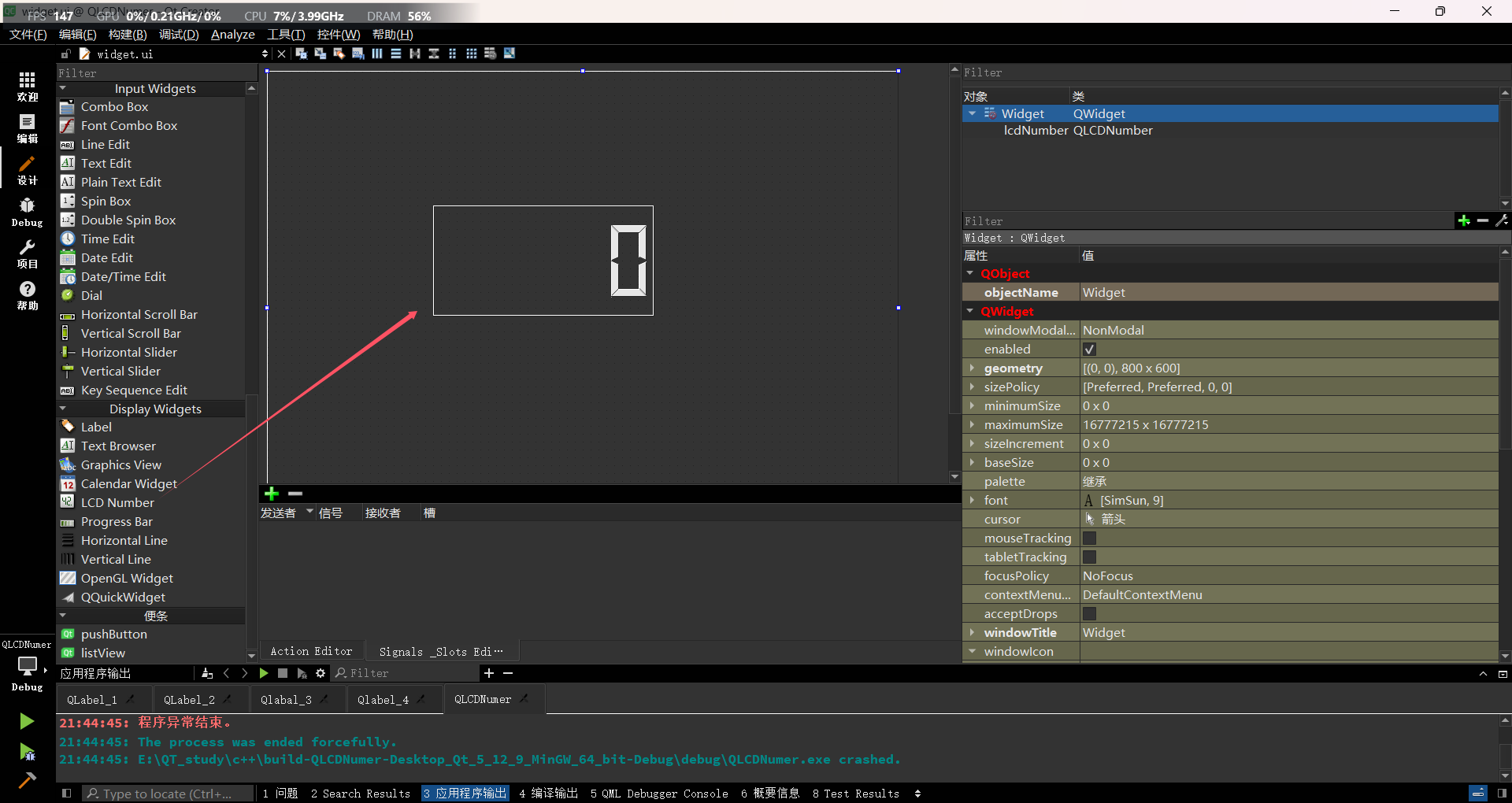Screen dimensions: 1512x803
Task: Expand the geometry property
Action: click(x=972, y=368)
